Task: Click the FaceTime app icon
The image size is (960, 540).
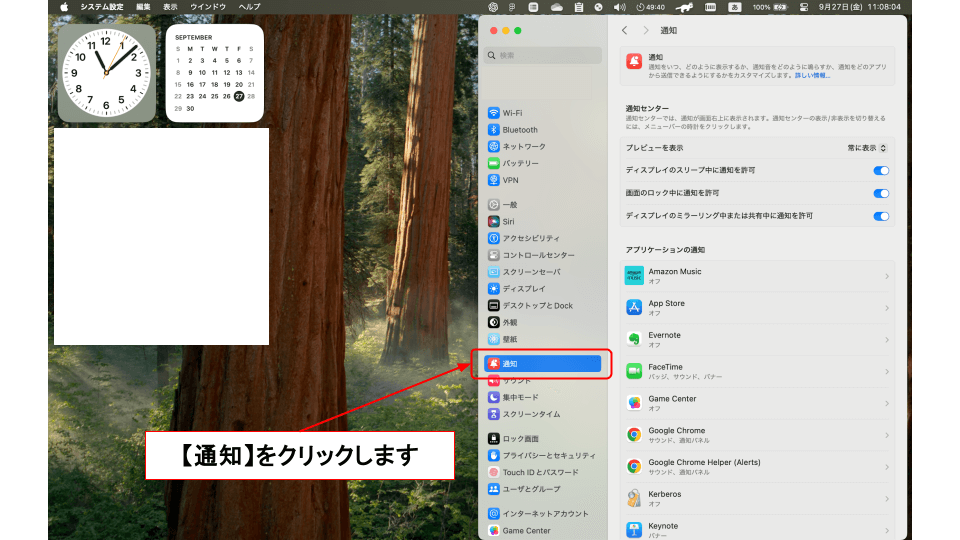Action: [634, 371]
